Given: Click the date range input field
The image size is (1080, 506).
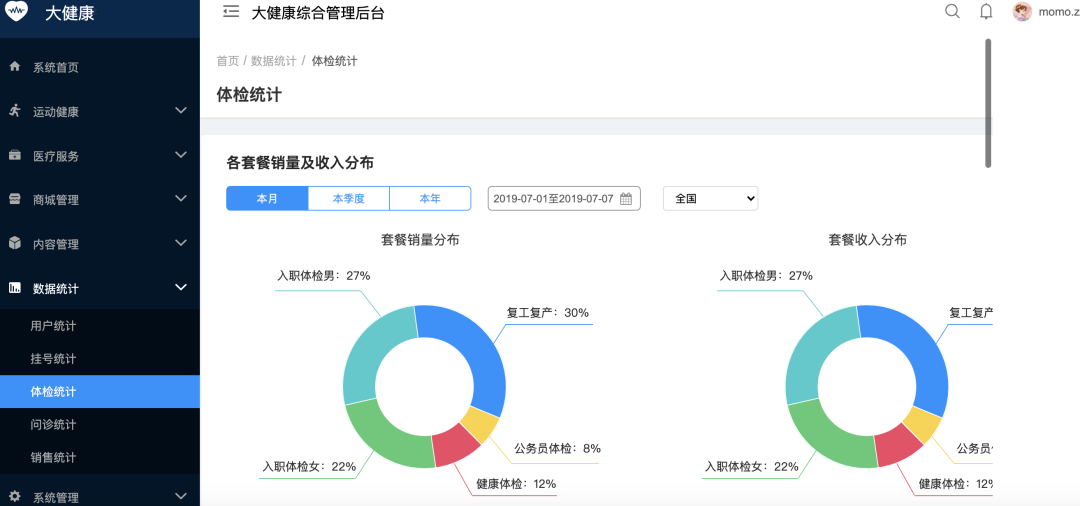Looking at the screenshot, I should coord(554,199).
